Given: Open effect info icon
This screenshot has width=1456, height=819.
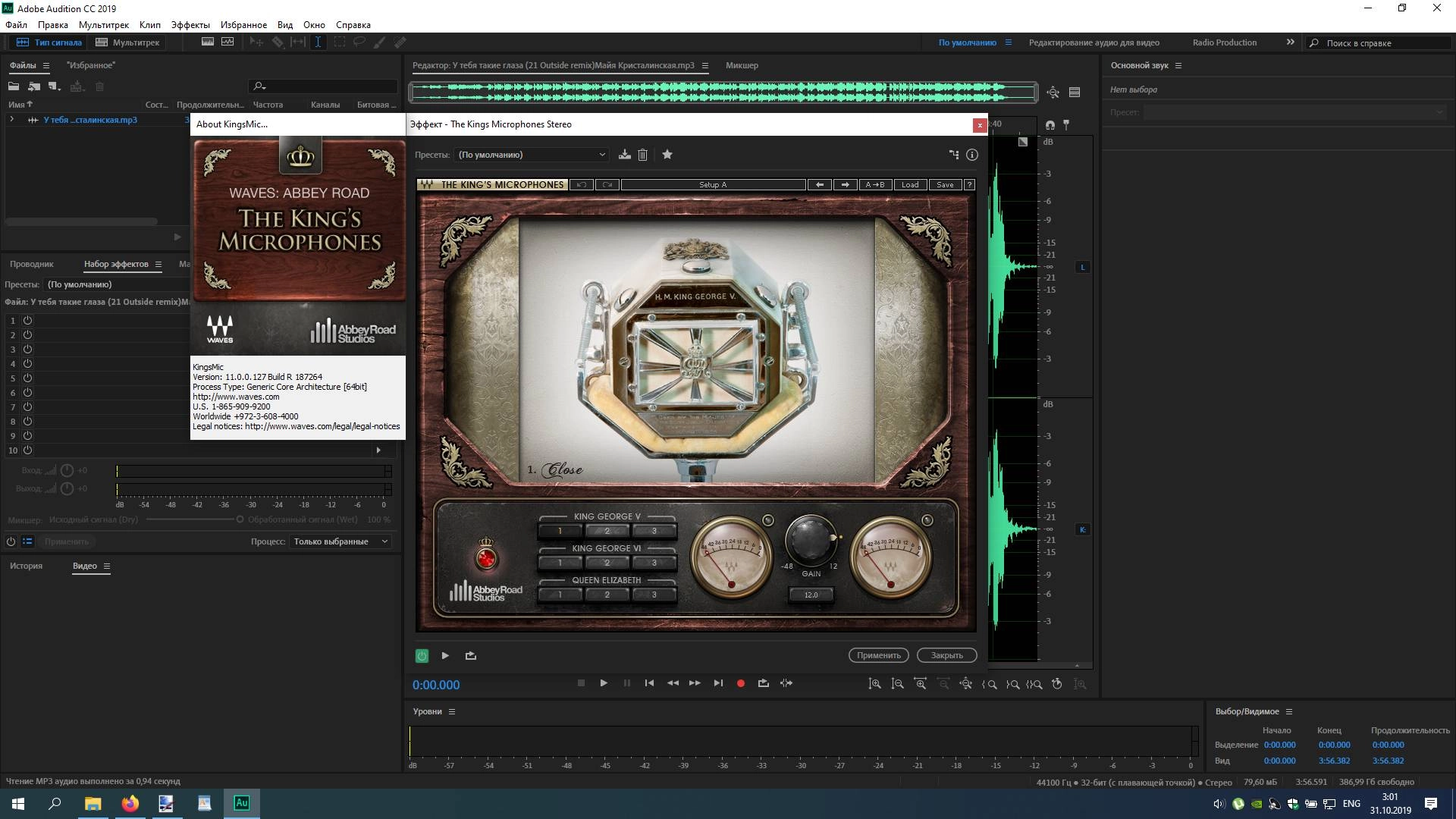Looking at the screenshot, I should pos(972,155).
